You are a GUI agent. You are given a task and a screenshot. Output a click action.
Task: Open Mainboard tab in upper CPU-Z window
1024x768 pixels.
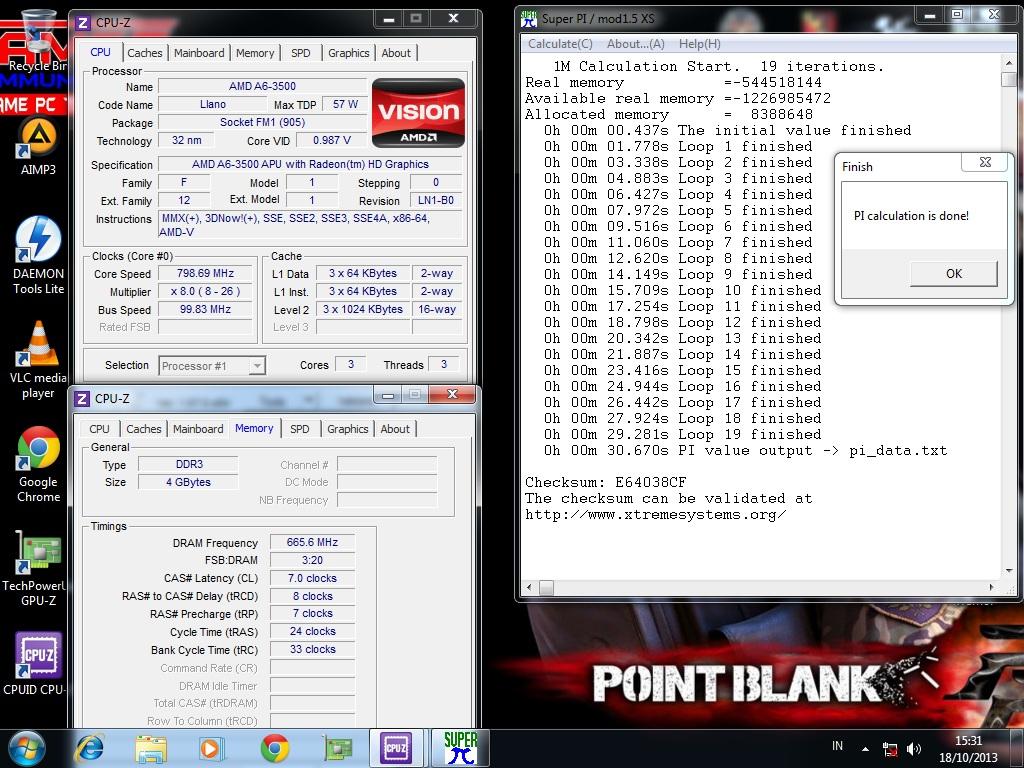(x=199, y=53)
